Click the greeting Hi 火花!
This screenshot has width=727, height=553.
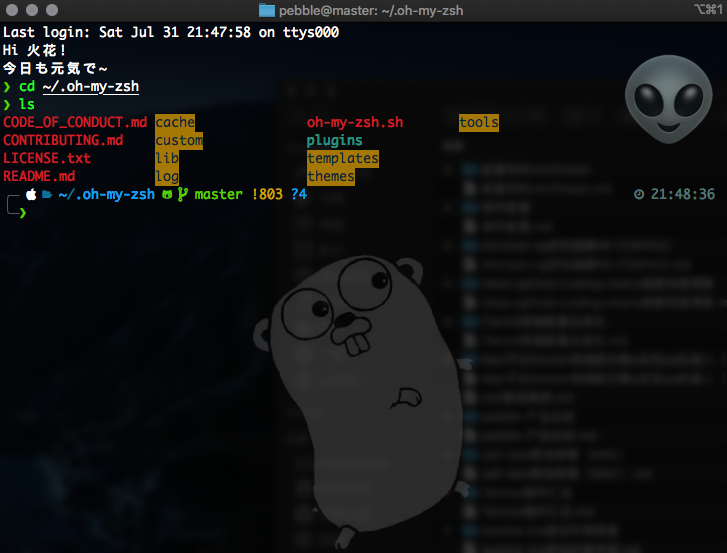(x=35, y=50)
